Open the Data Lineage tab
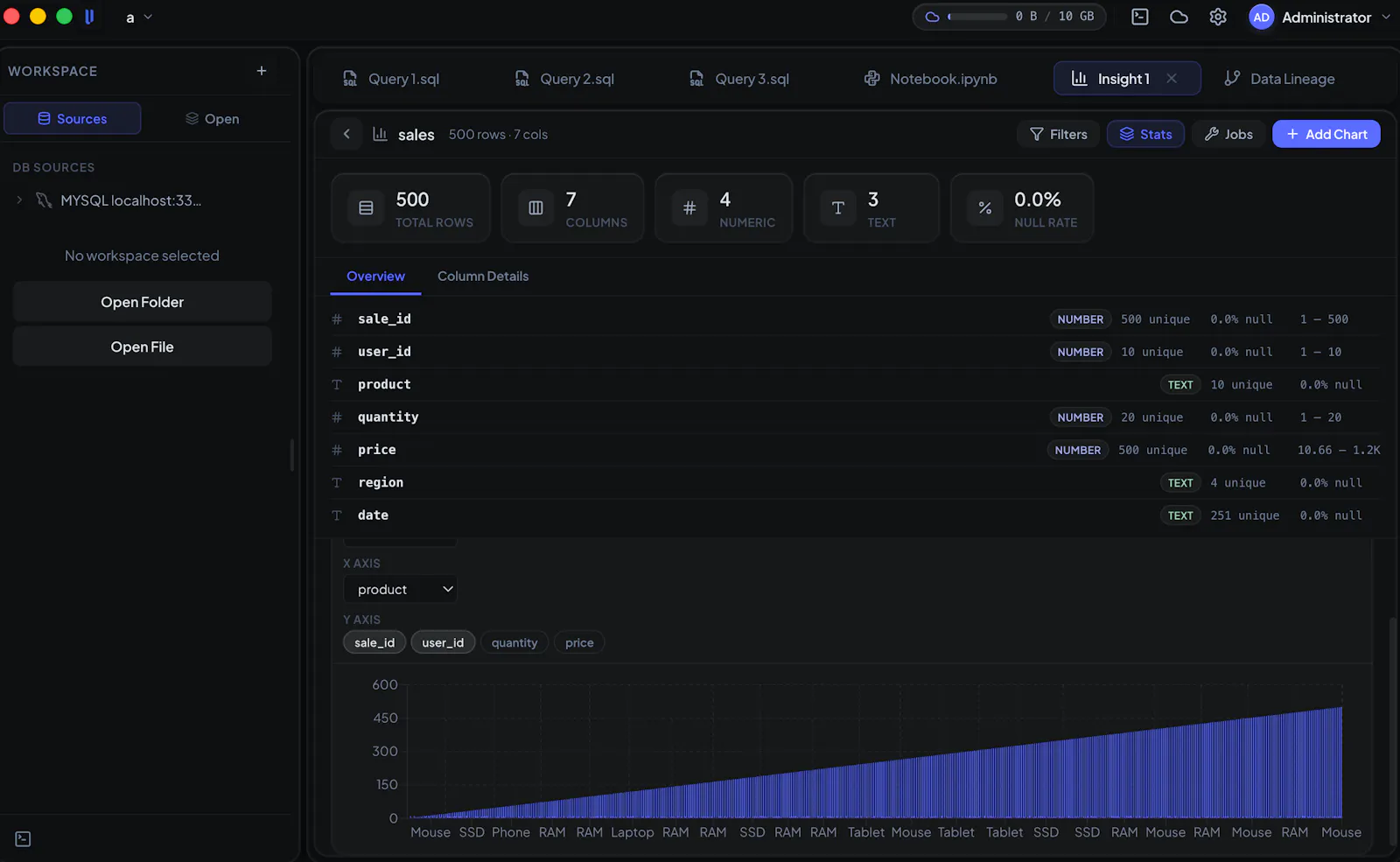The image size is (1400, 862). (1279, 79)
